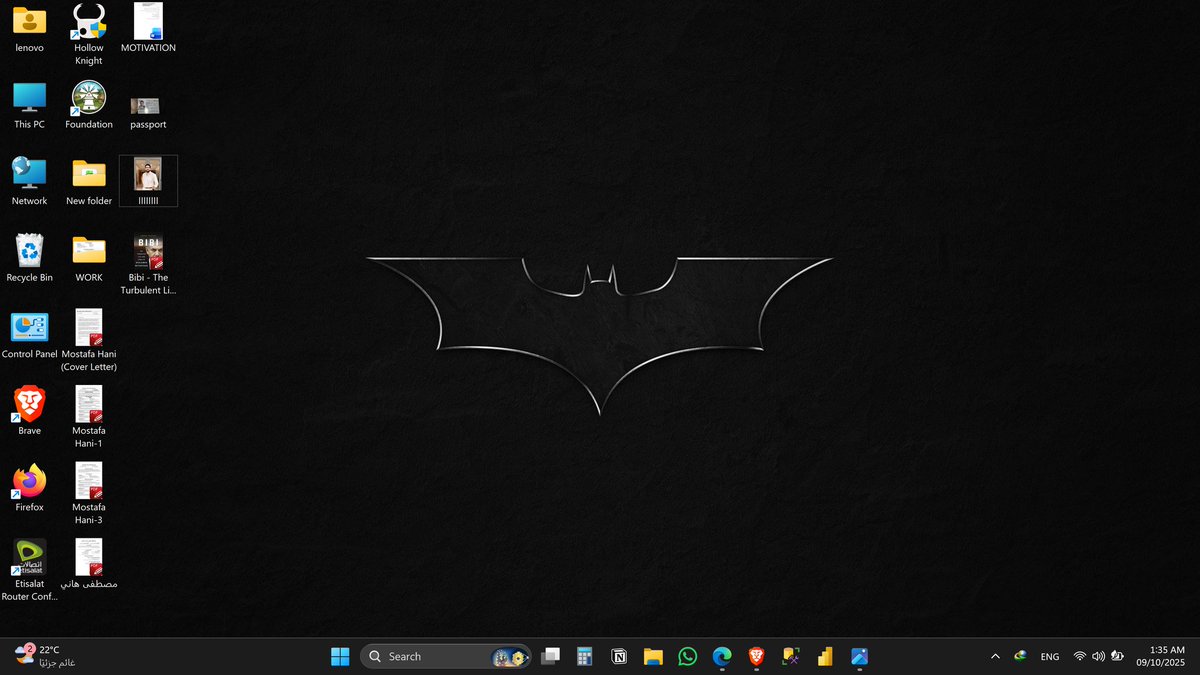
Task: Show hidden system tray icons
Action: (995, 656)
